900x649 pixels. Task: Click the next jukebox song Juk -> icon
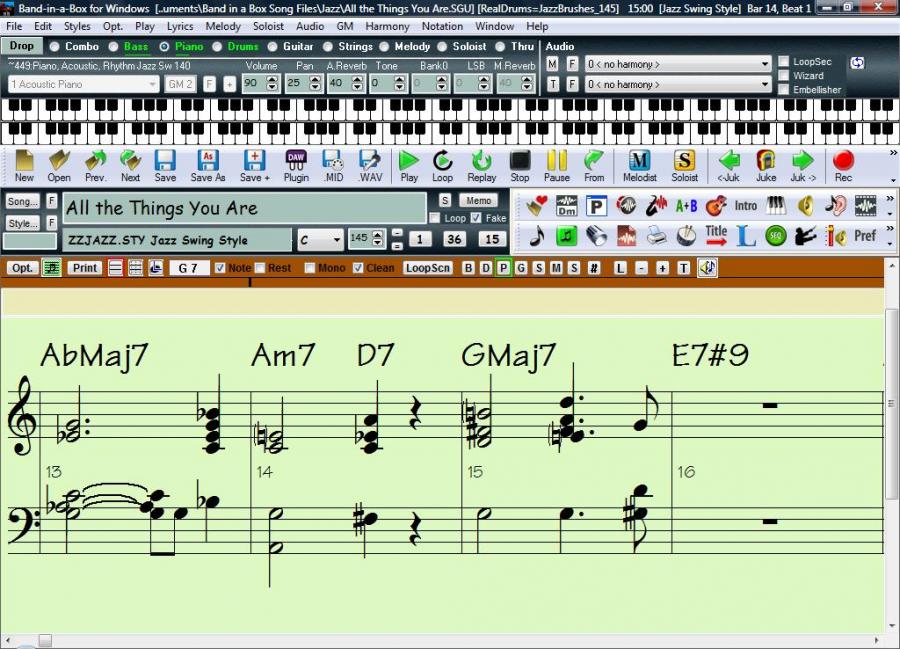click(x=803, y=166)
